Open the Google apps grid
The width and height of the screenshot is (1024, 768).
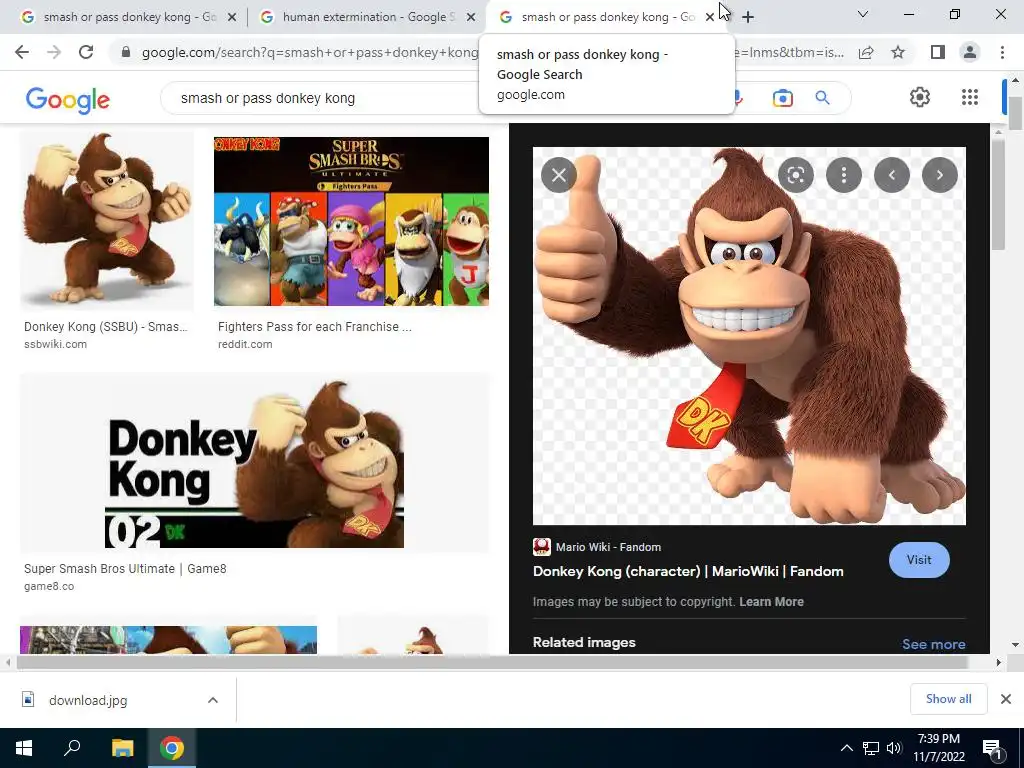click(970, 97)
